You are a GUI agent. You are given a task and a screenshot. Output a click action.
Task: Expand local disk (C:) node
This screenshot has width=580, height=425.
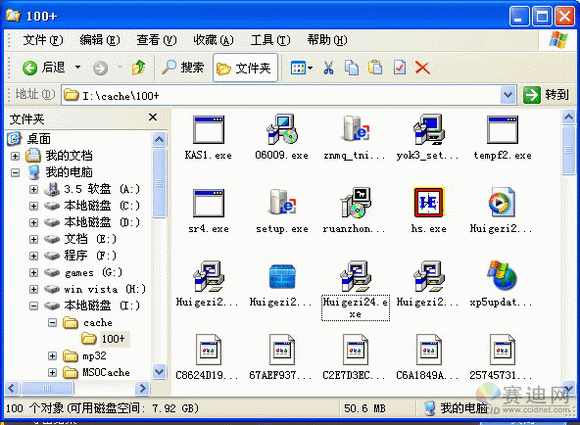coord(34,206)
